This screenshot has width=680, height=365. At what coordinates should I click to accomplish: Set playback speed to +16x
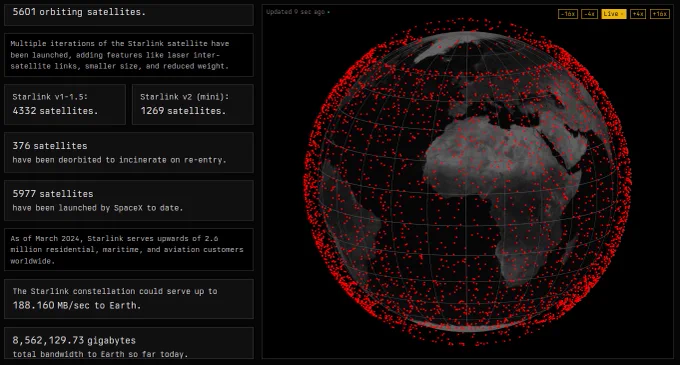point(660,14)
